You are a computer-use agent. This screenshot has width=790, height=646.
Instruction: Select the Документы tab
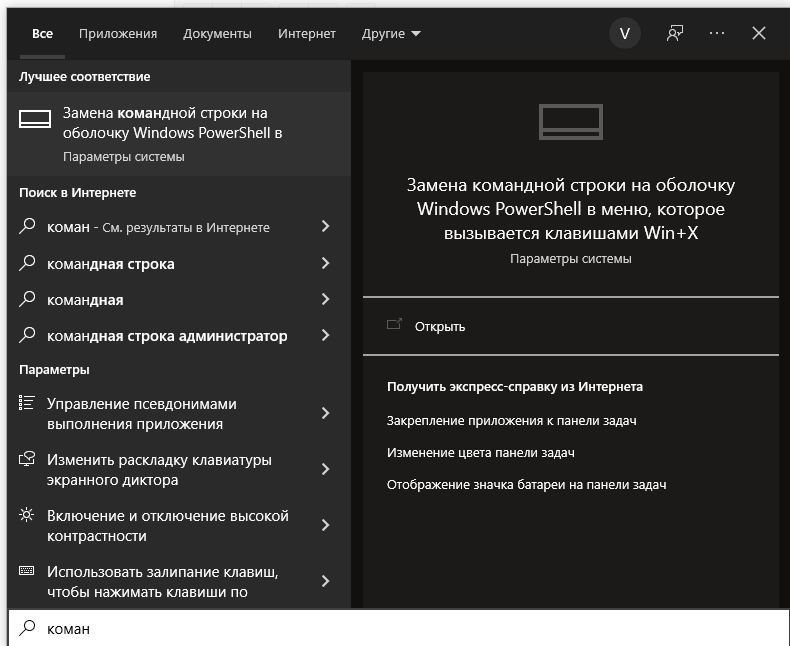click(217, 34)
